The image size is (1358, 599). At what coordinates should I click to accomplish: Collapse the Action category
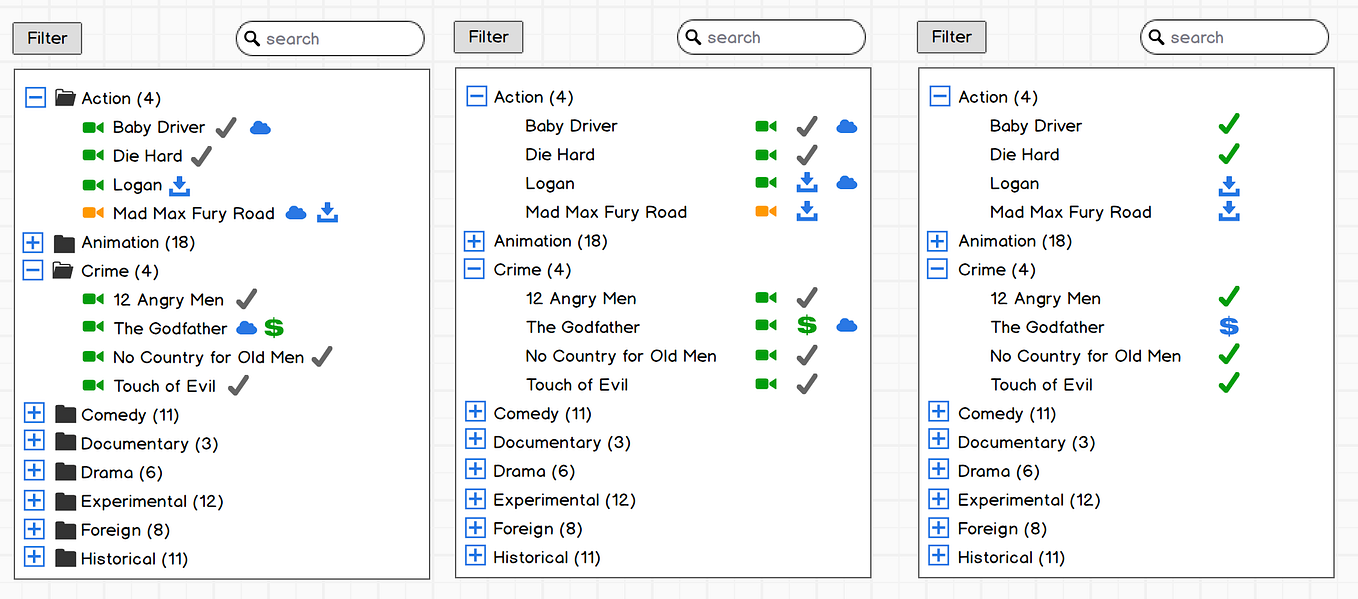[33, 97]
